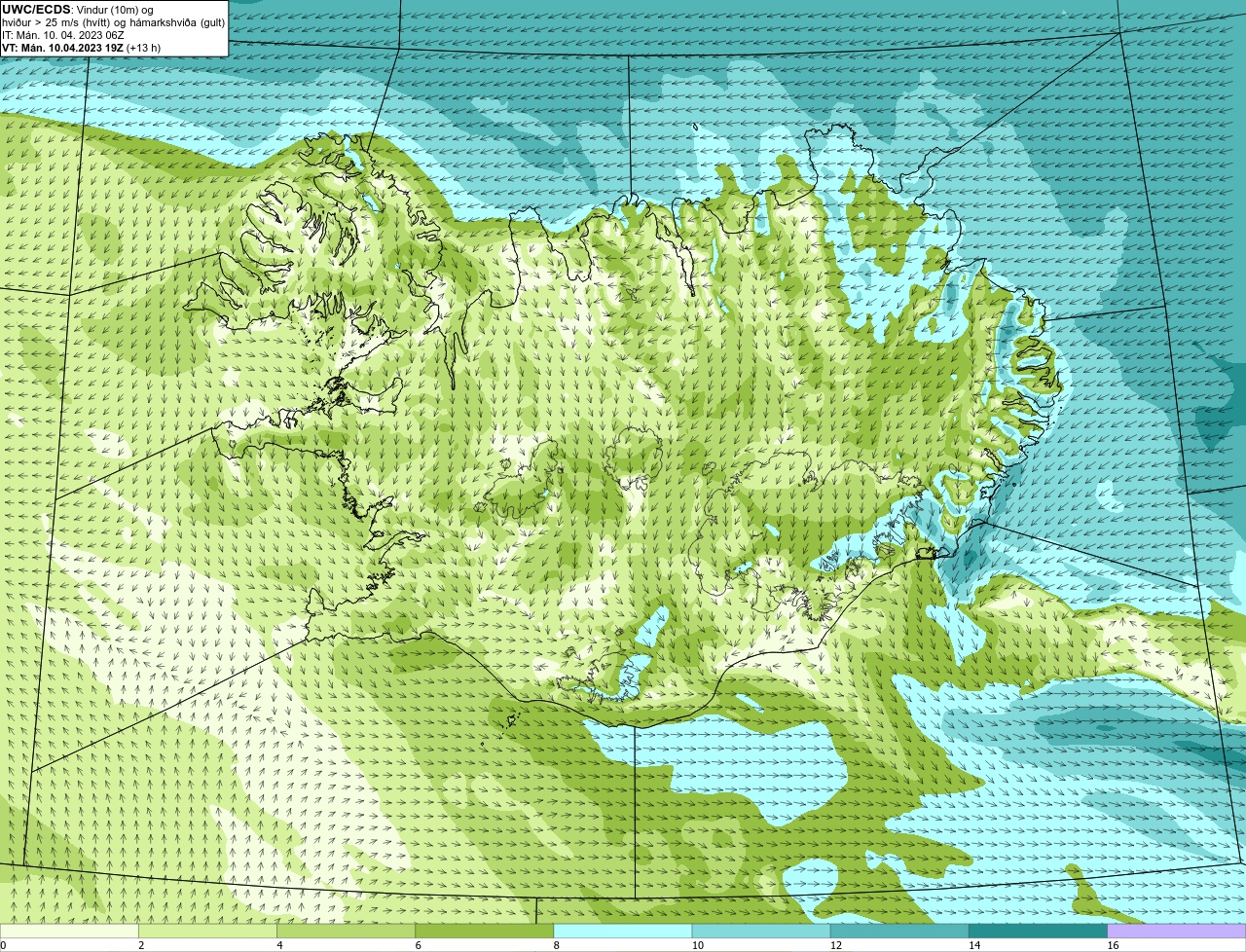Click the pale yellow 0–2 m/s legend swatch
Image resolution: width=1246 pixels, height=952 pixels.
69,932
